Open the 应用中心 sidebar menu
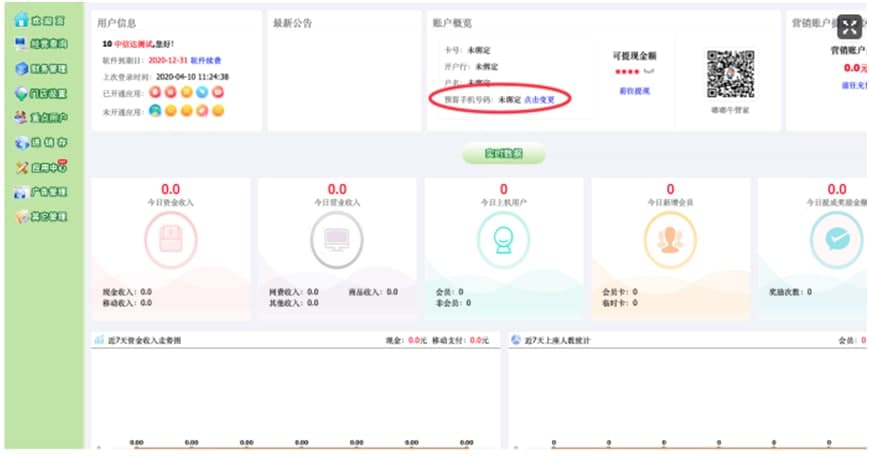The height and width of the screenshot is (456, 869). pos(41,167)
